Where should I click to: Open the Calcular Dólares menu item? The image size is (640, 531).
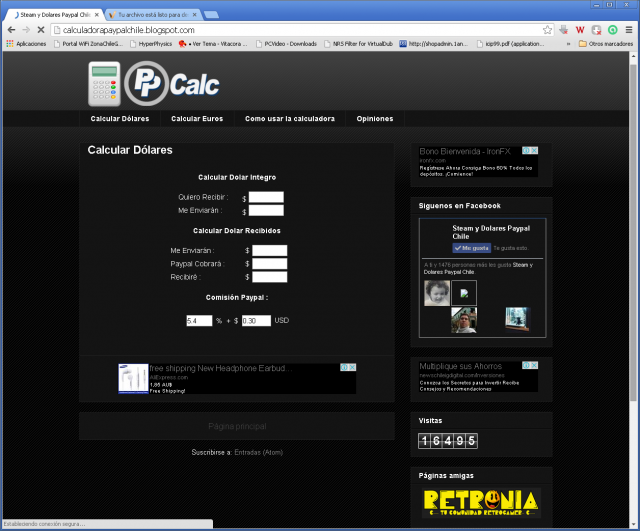pyautogui.click(x=120, y=118)
